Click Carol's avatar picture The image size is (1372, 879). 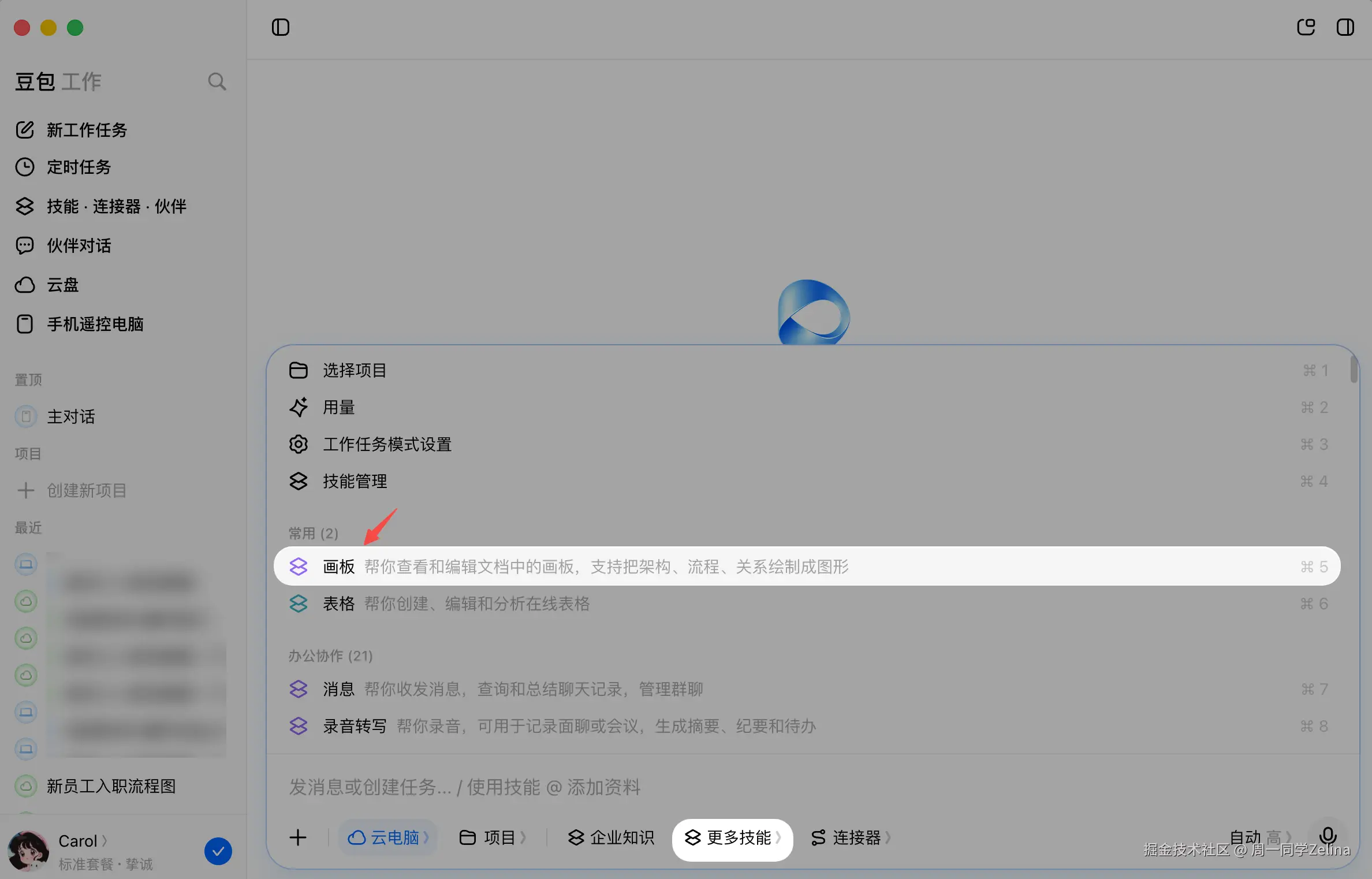[28, 851]
